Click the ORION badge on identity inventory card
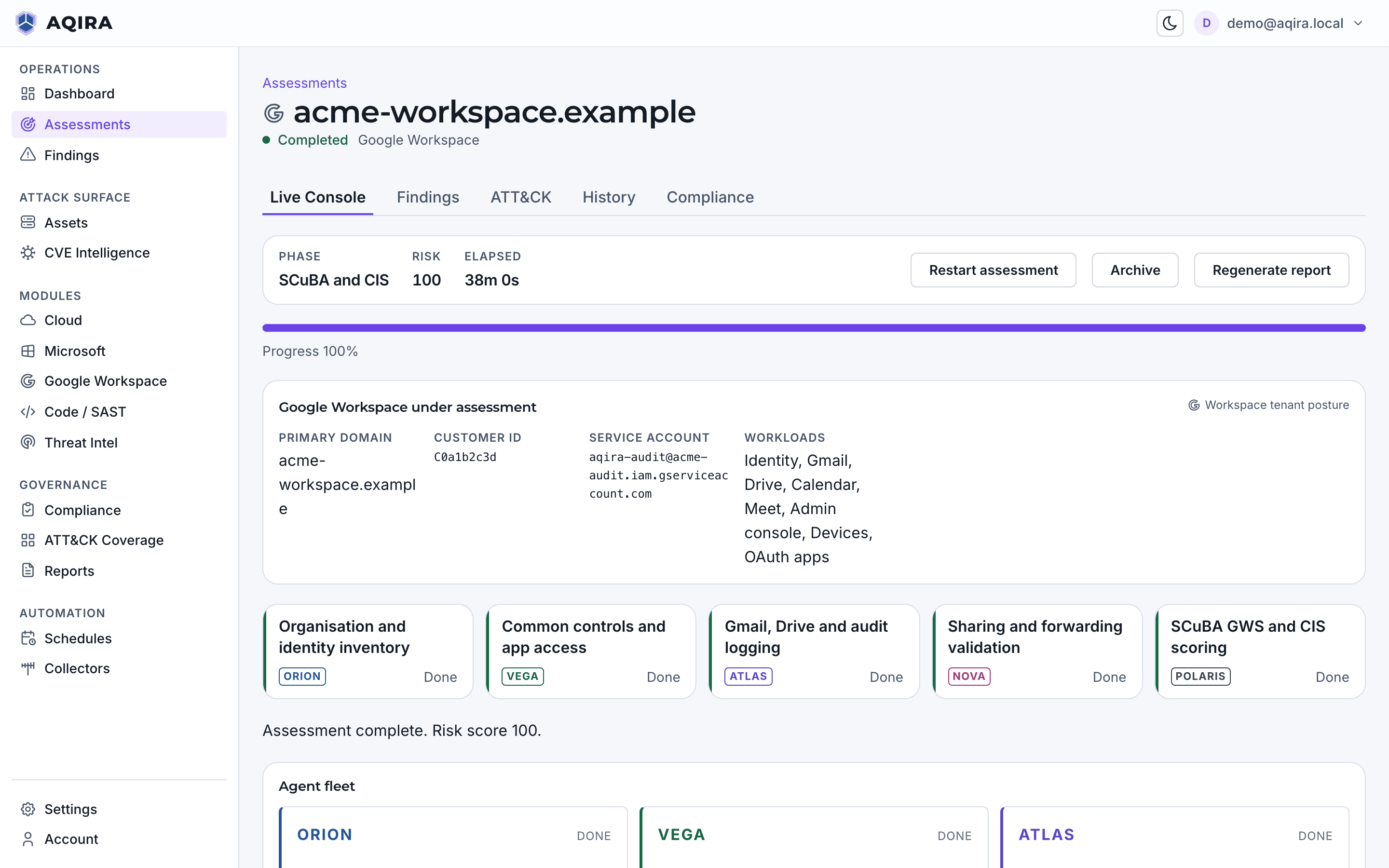 [302, 676]
